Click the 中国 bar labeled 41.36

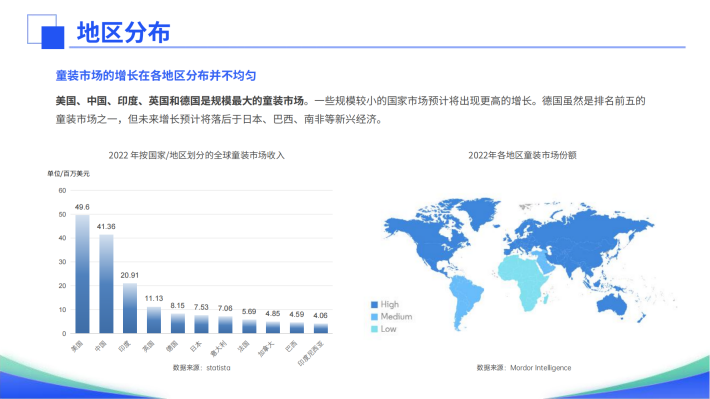tap(106, 284)
